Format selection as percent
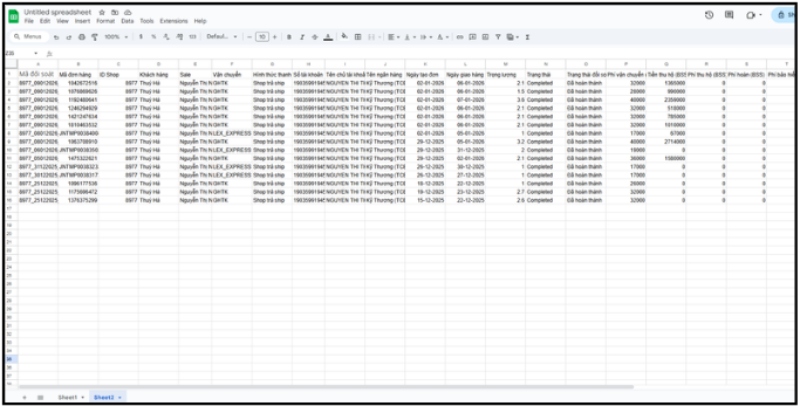Screen dimensions: 800x406 coord(154,37)
